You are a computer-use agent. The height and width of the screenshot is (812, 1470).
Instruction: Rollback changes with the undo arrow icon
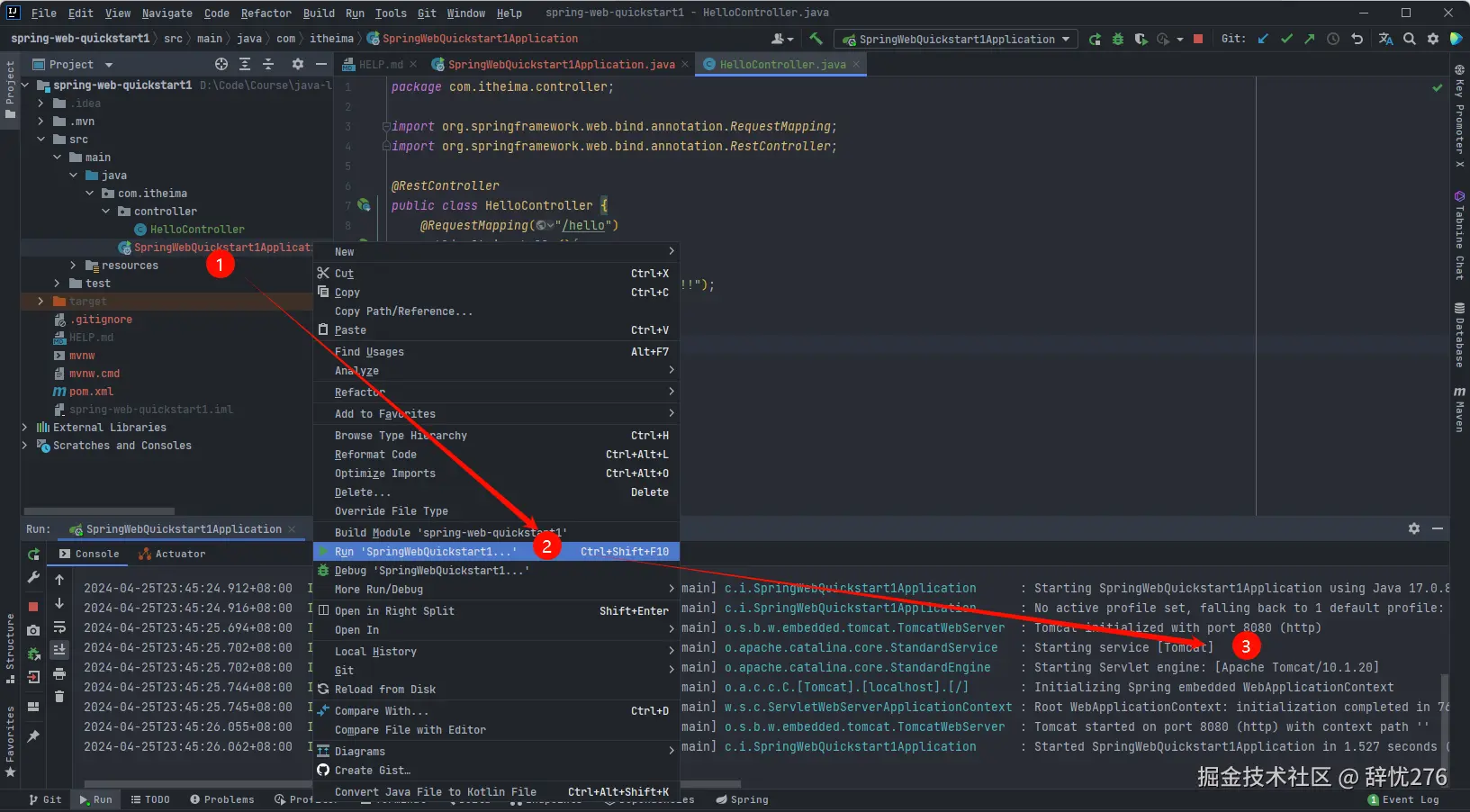point(1357,39)
